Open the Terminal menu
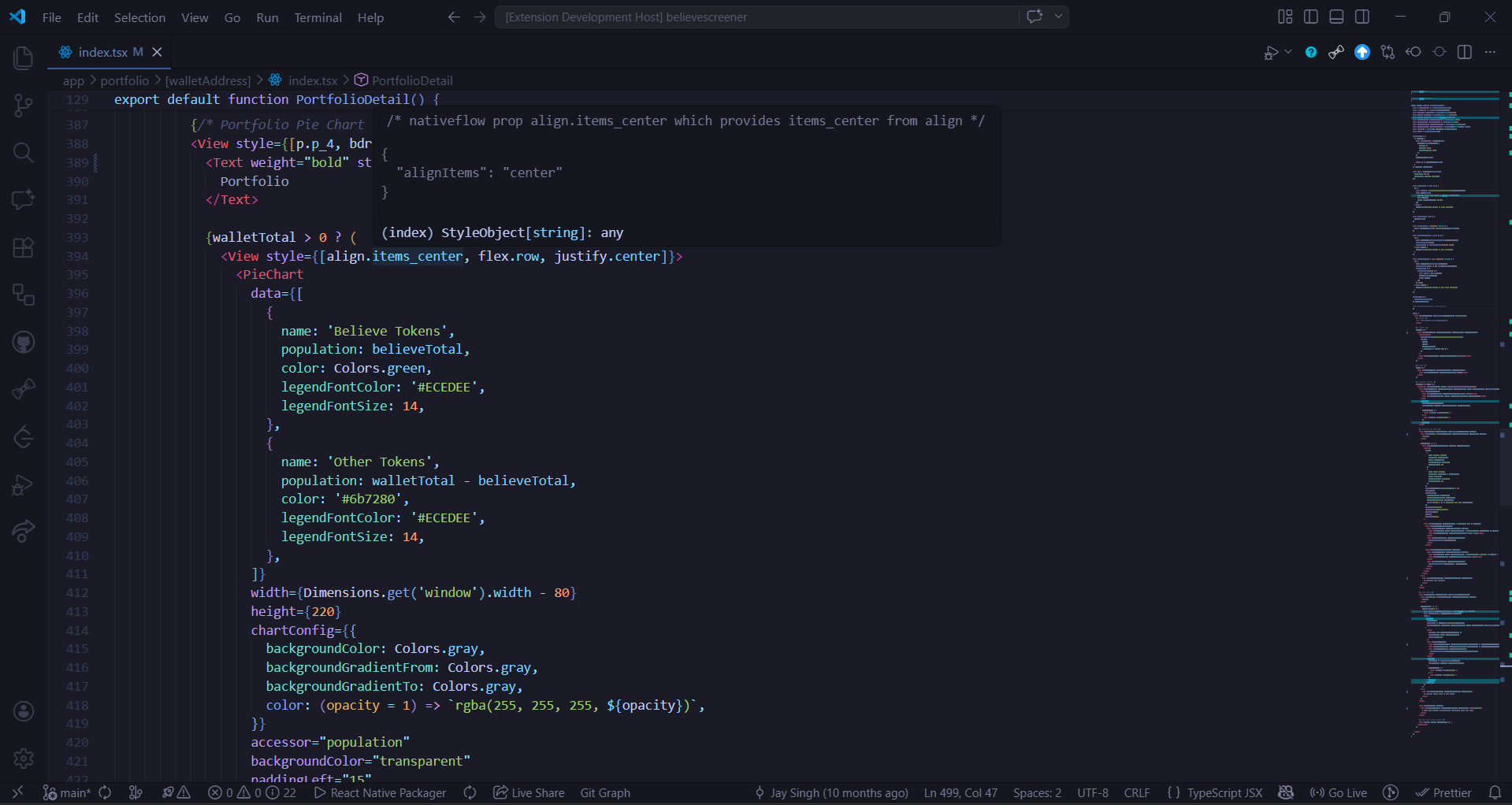This screenshot has height=805, width=1512. (x=318, y=17)
